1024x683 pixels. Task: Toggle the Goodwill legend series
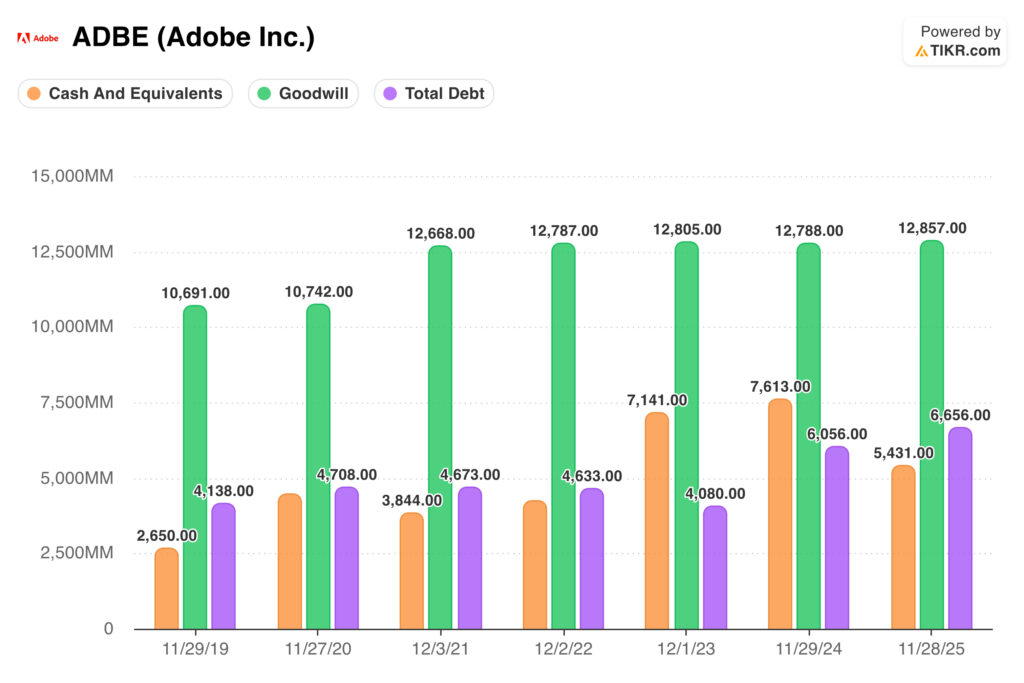point(303,94)
